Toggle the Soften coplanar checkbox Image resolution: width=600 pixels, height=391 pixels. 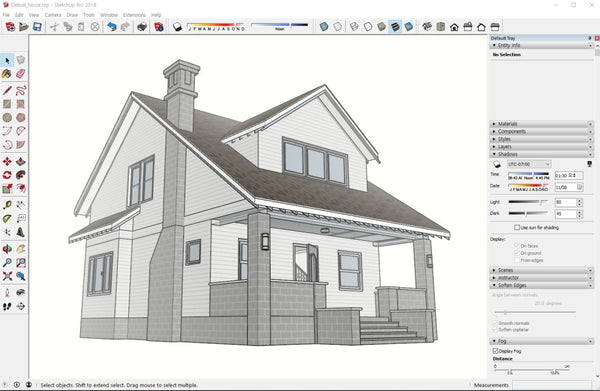[495, 329]
